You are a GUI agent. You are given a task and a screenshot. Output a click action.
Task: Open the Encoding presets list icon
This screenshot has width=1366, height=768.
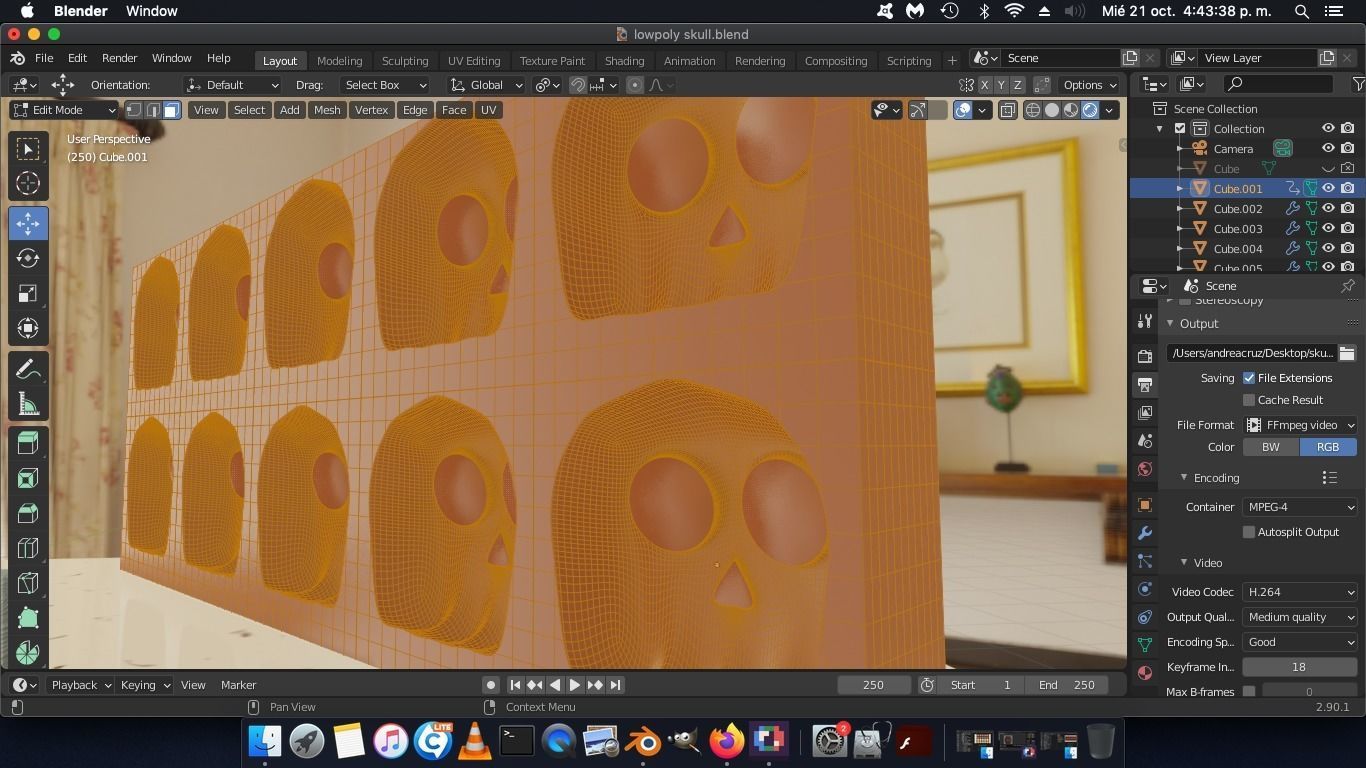pos(1330,478)
